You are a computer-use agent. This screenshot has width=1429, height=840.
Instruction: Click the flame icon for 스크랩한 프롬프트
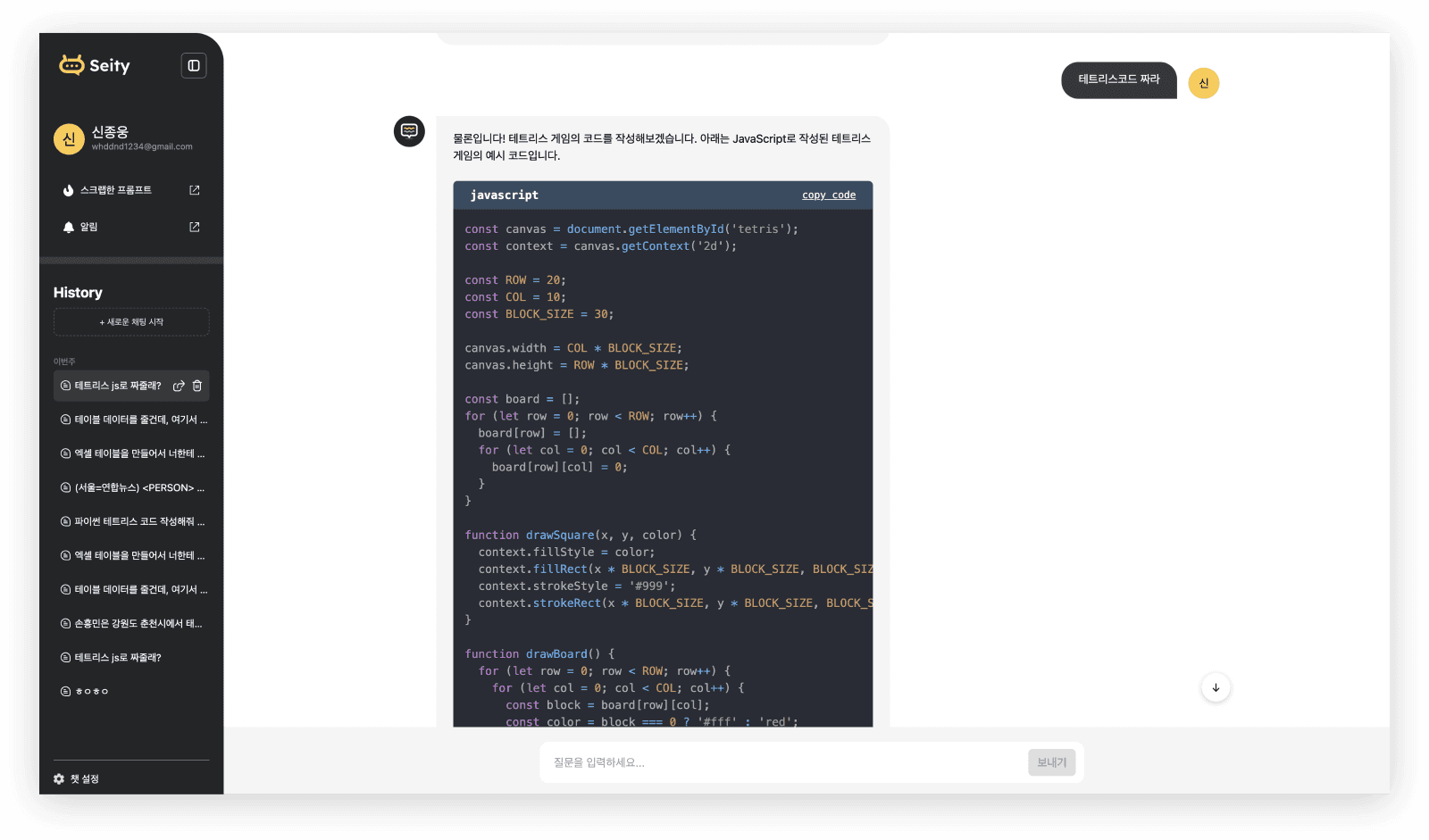68,190
